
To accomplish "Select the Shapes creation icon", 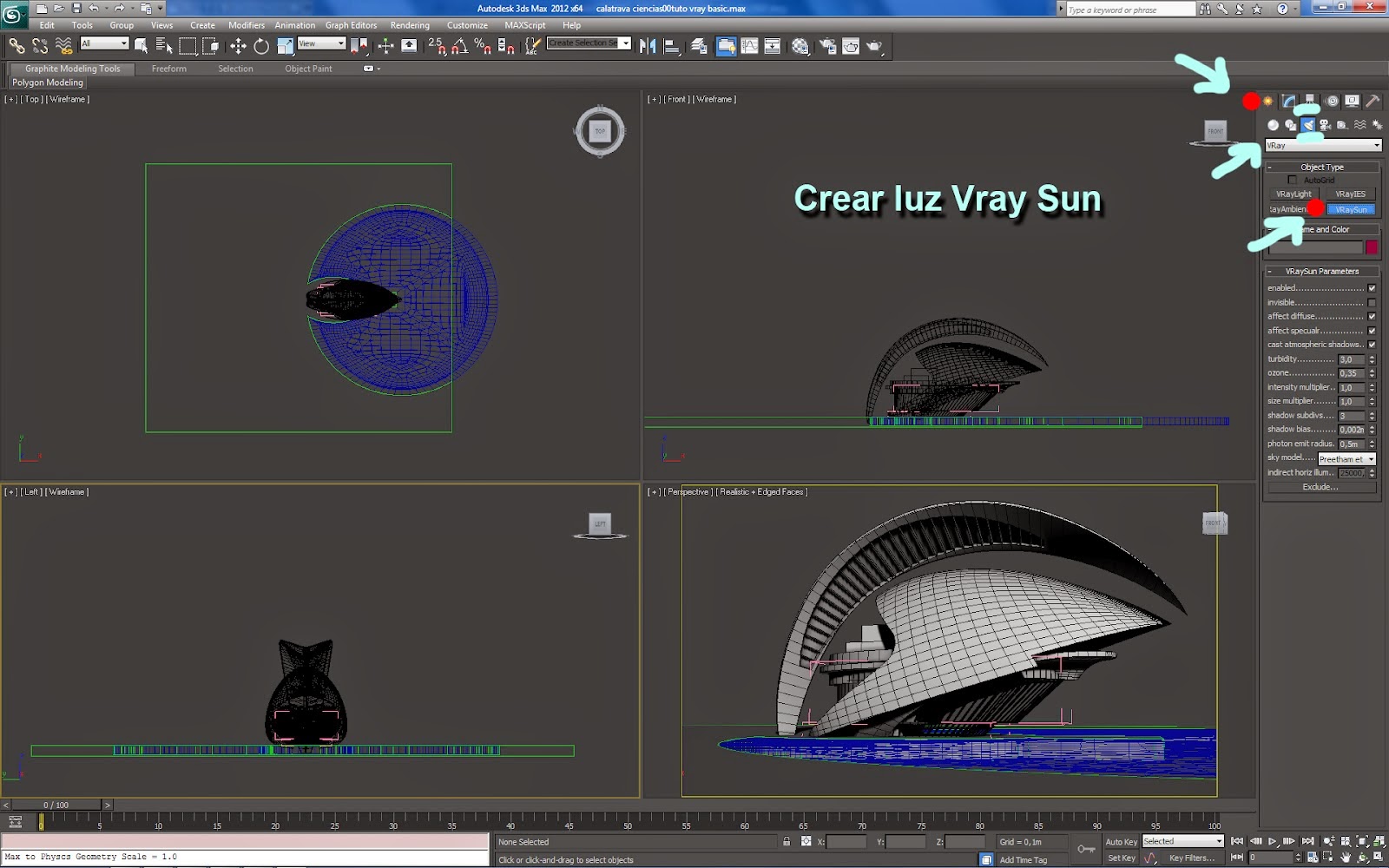I will click(1291, 125).
